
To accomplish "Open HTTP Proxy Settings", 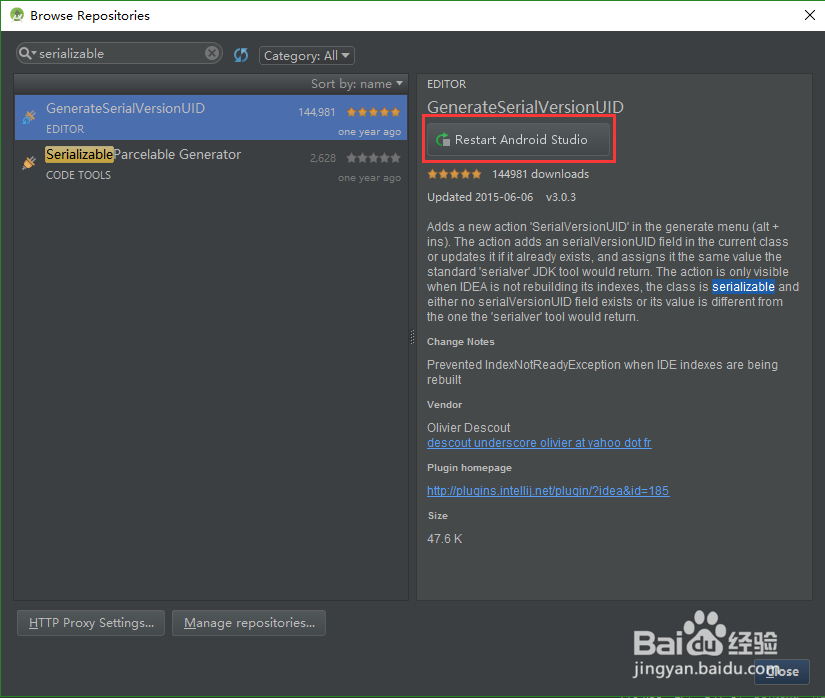I will point(91,623).
